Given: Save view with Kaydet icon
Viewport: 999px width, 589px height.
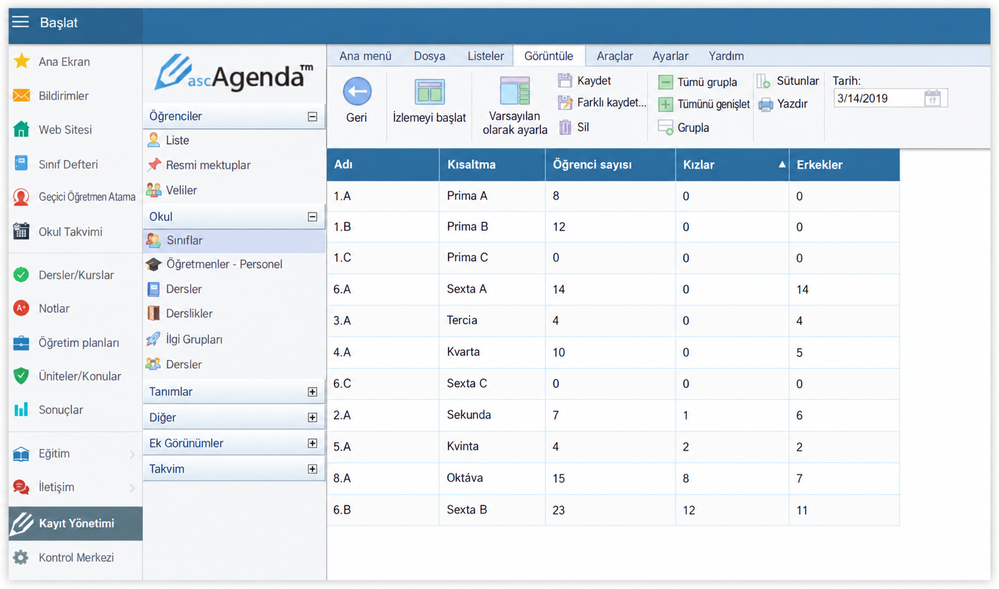Looking at the screenshot, I should coord(564,80).
